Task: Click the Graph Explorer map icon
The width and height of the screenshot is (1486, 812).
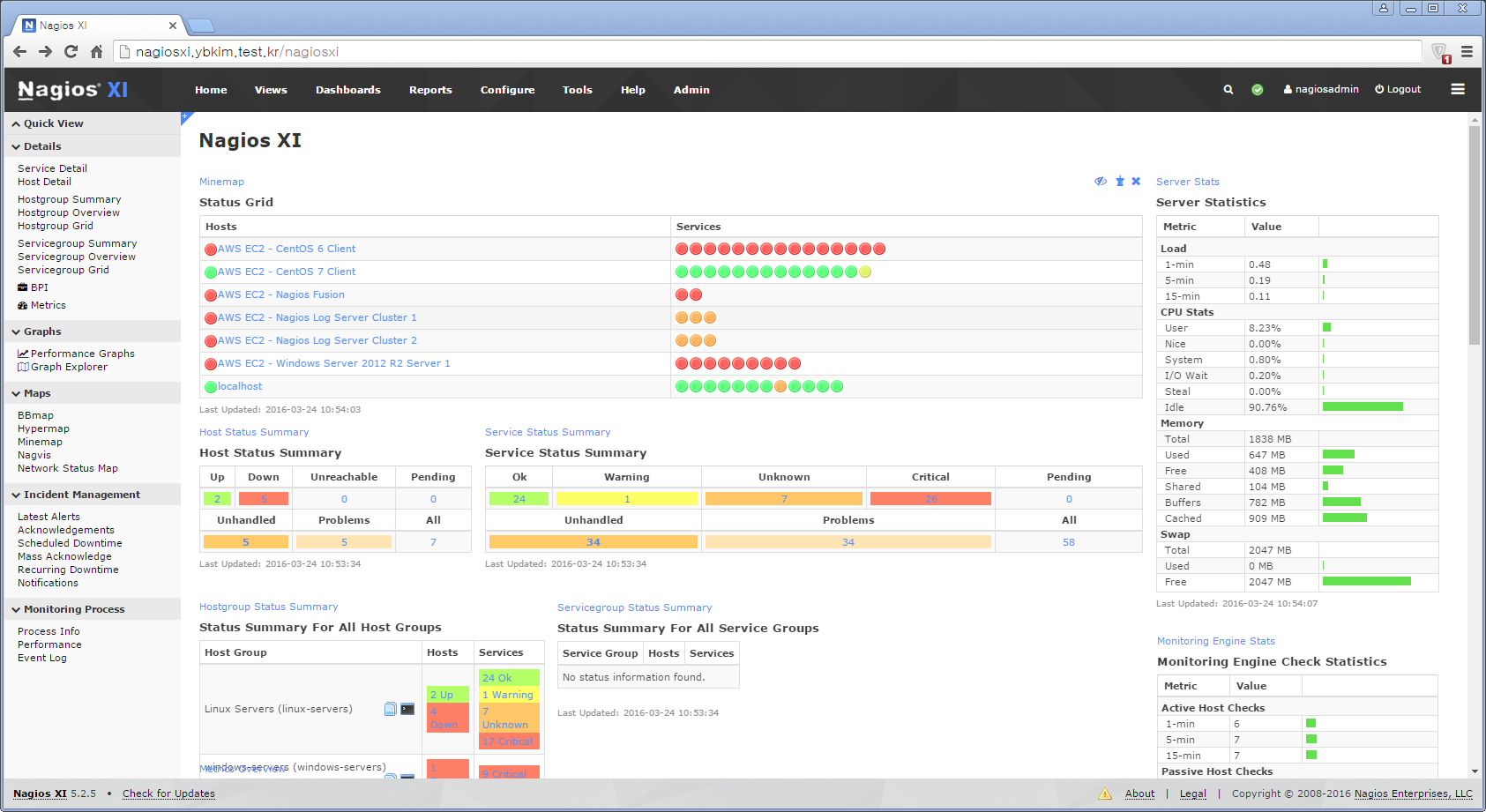Action: 23,367
